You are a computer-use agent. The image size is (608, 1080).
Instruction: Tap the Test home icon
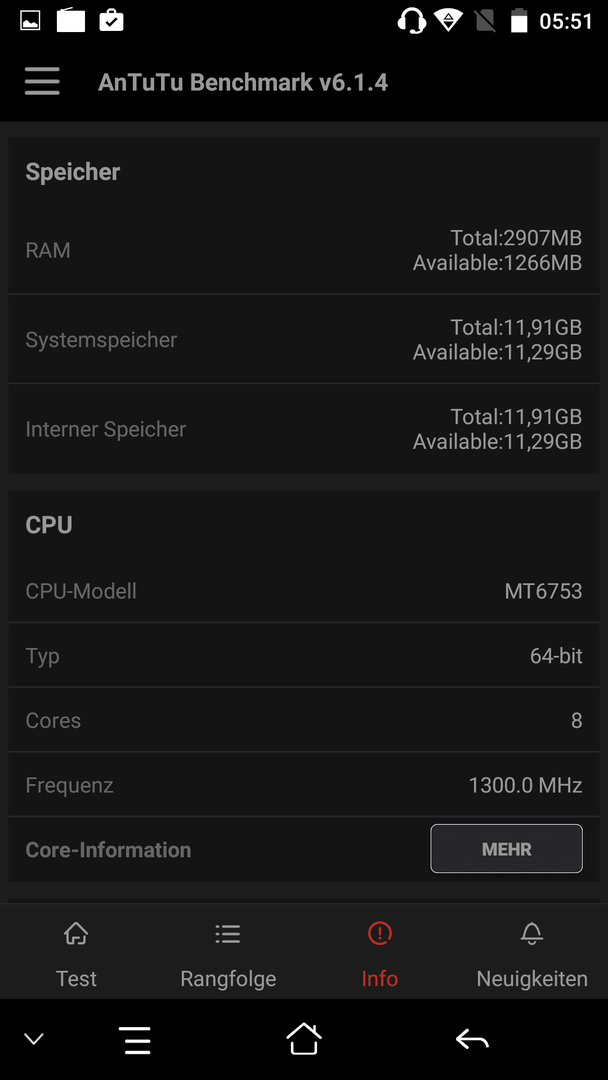click(x=76, y=934)
